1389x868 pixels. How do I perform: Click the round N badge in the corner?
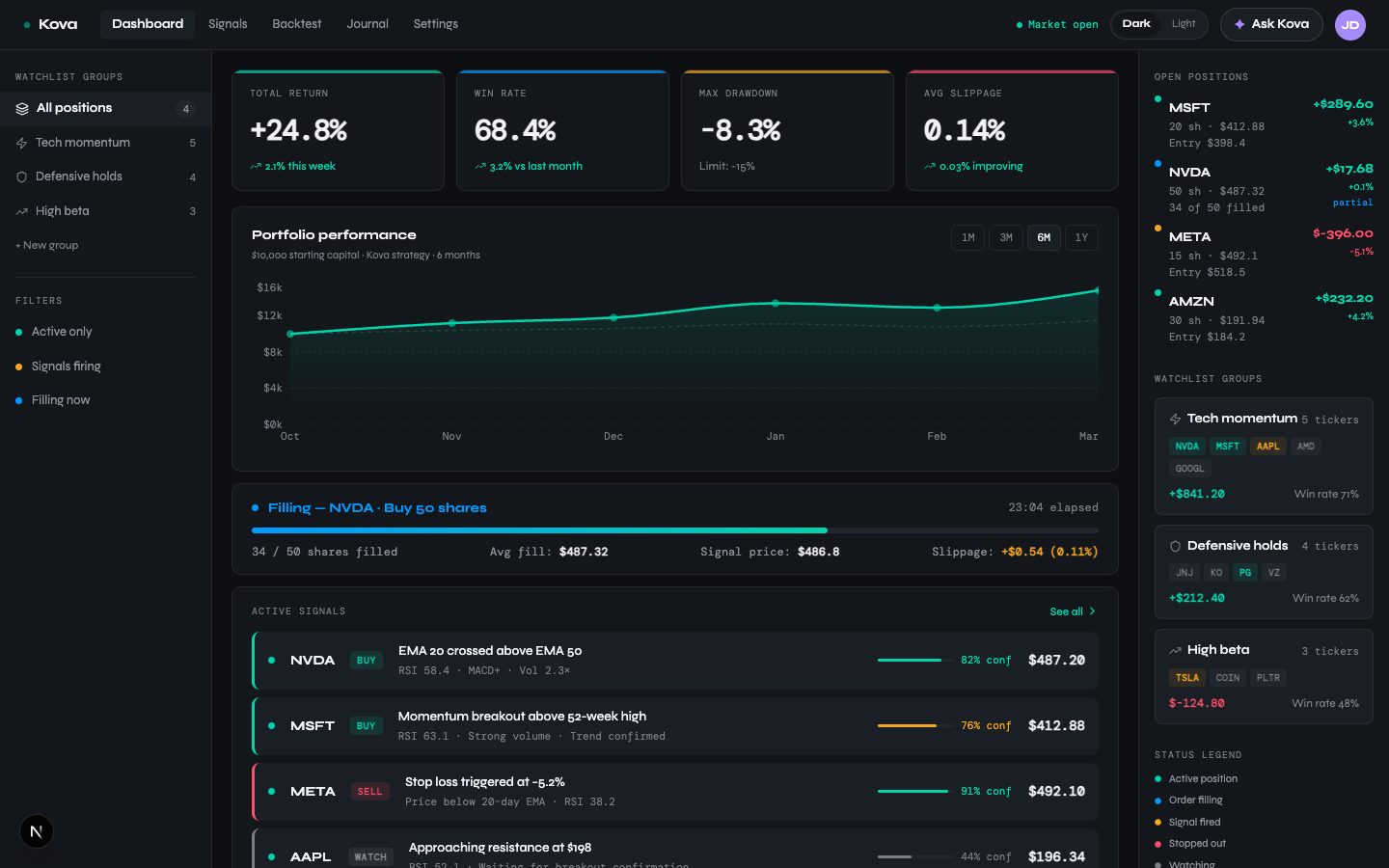coord(37,831)
